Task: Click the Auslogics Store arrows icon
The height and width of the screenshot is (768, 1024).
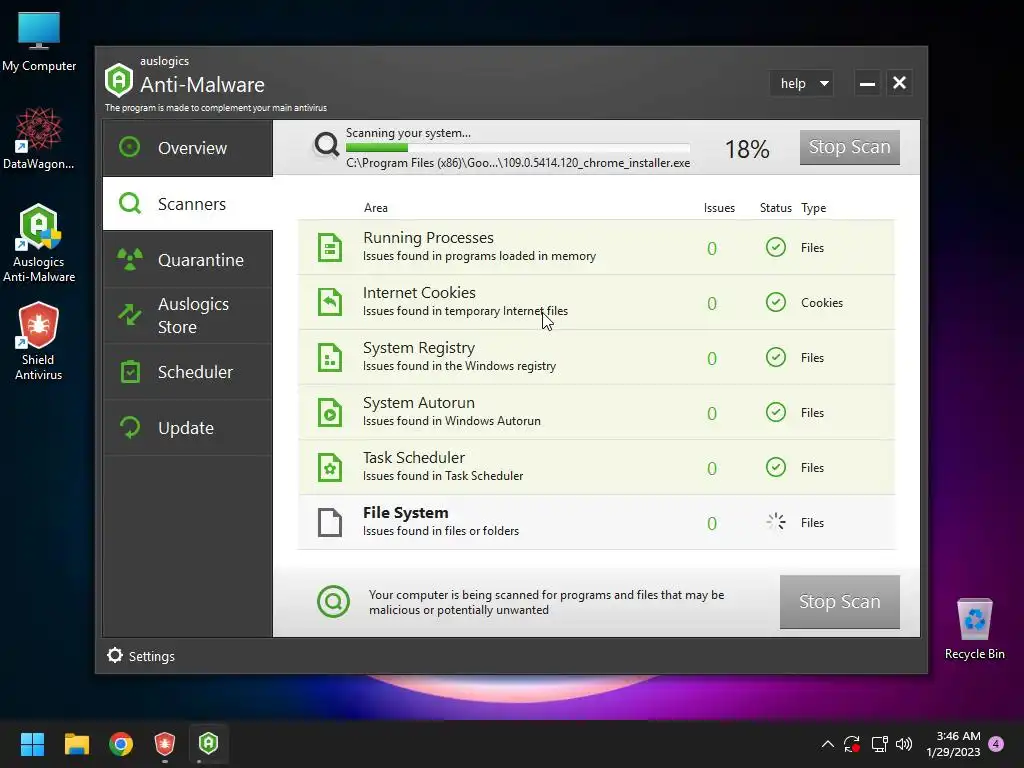Action: pyautogui.click(x=130, y=315)
